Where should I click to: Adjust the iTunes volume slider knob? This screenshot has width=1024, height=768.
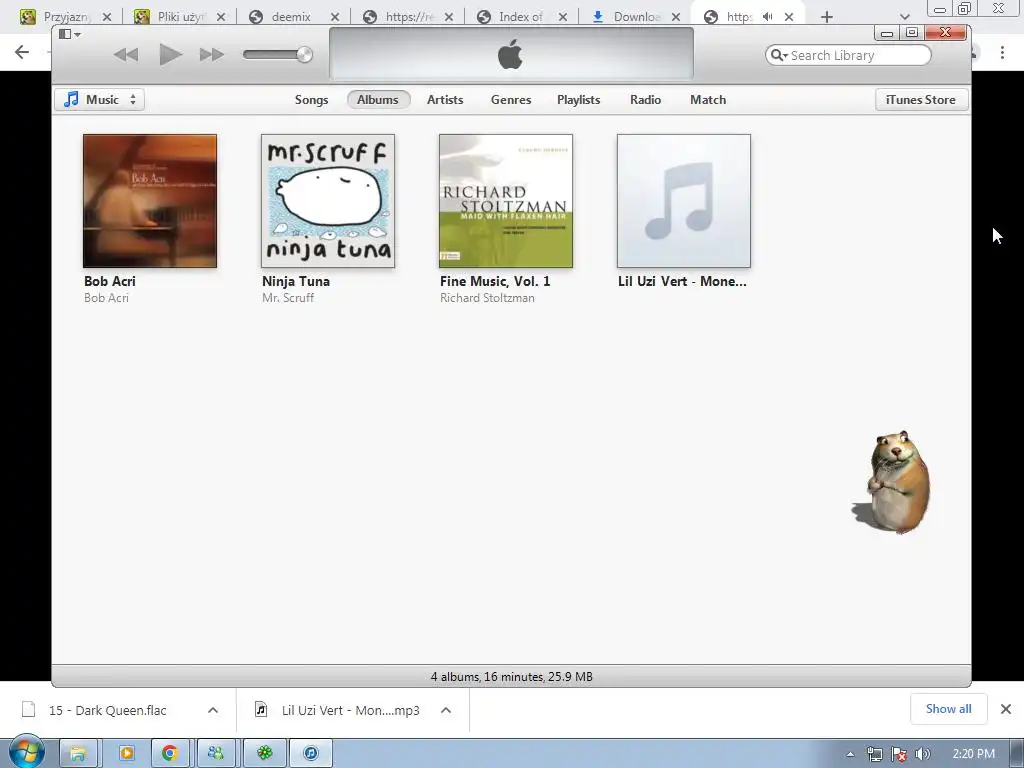click(304, 55)
